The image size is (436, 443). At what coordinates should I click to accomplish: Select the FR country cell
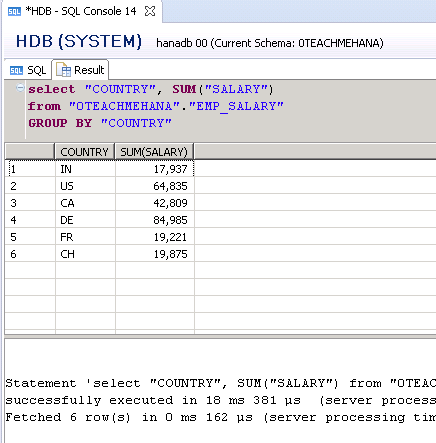click(85, 237)
